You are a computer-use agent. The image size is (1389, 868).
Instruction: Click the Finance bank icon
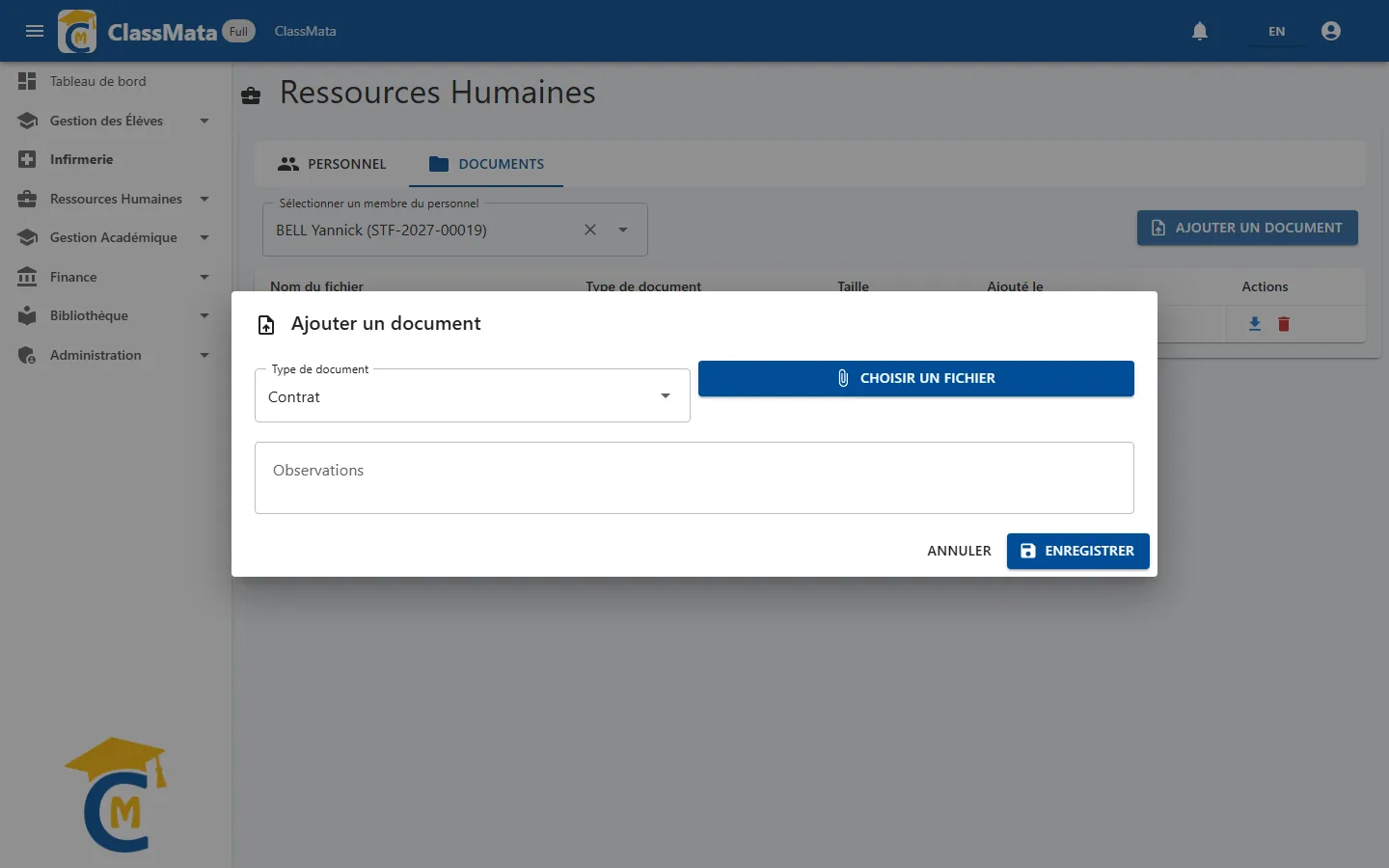27,277
